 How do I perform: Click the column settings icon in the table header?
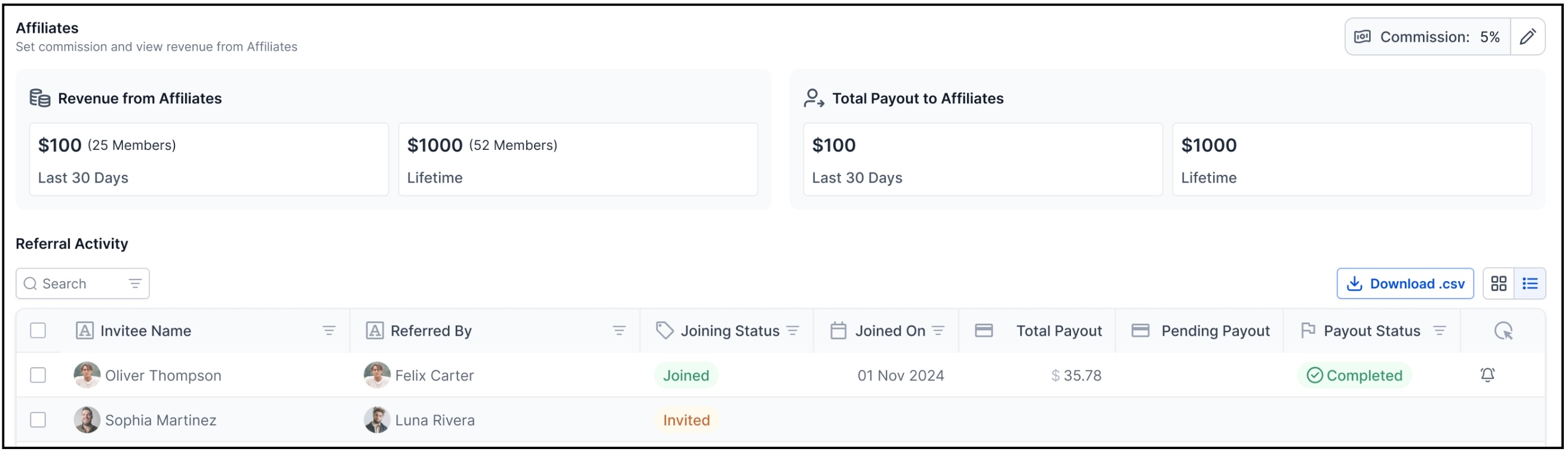coord(1503,331)
